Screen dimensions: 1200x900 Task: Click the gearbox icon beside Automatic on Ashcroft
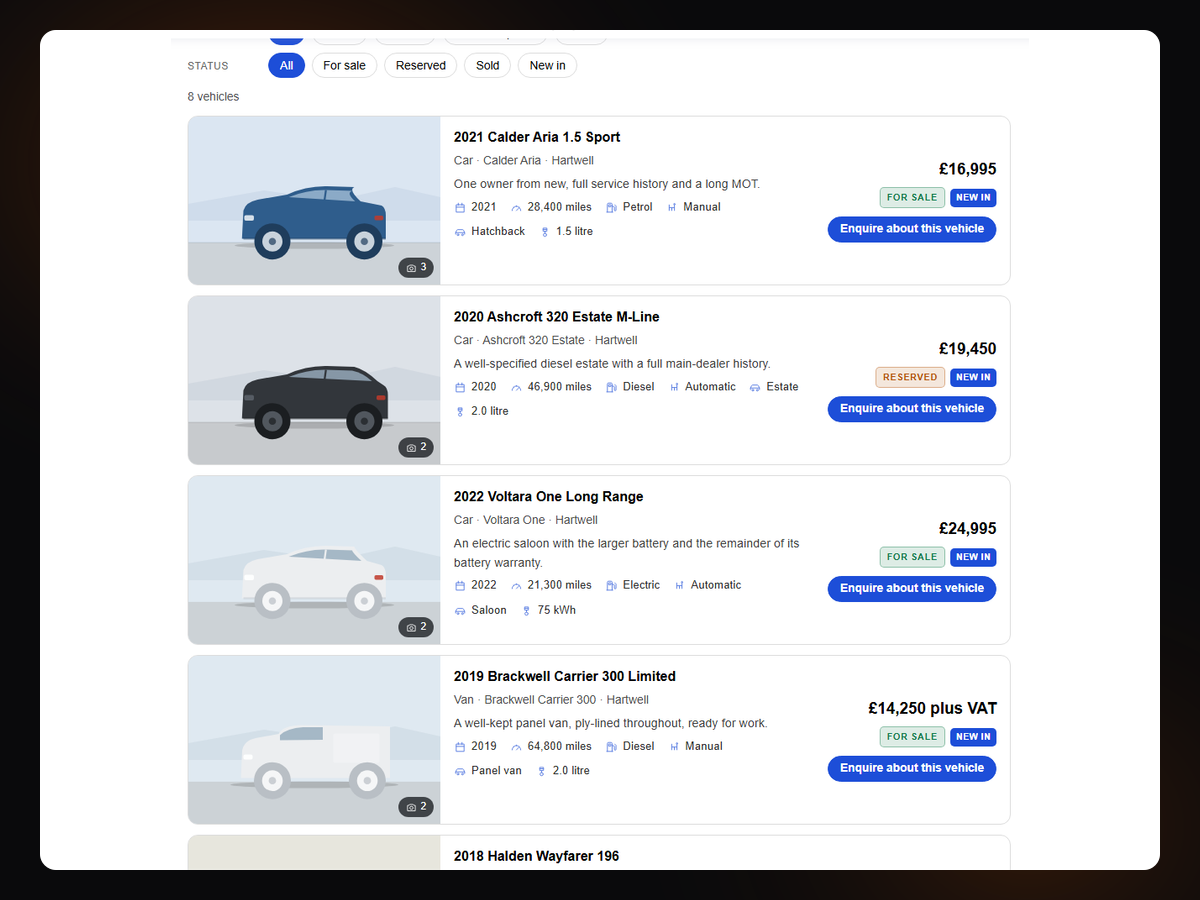[674, 387]
